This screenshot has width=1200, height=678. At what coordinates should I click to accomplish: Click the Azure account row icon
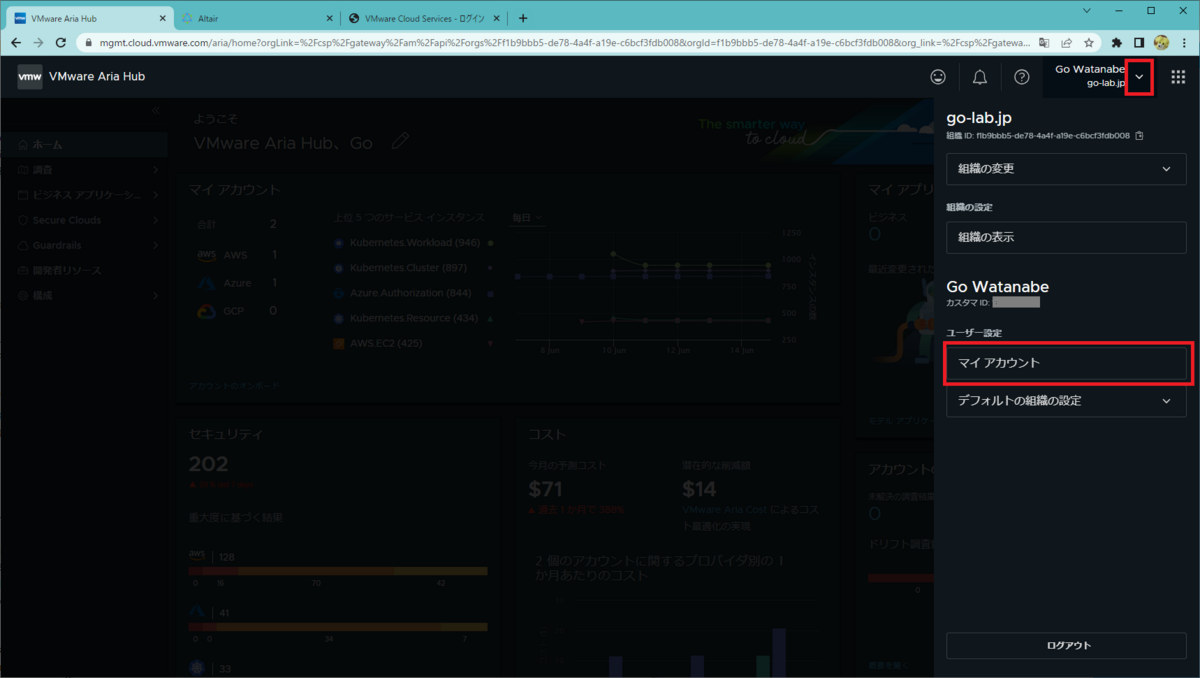(x=206, y=283)
